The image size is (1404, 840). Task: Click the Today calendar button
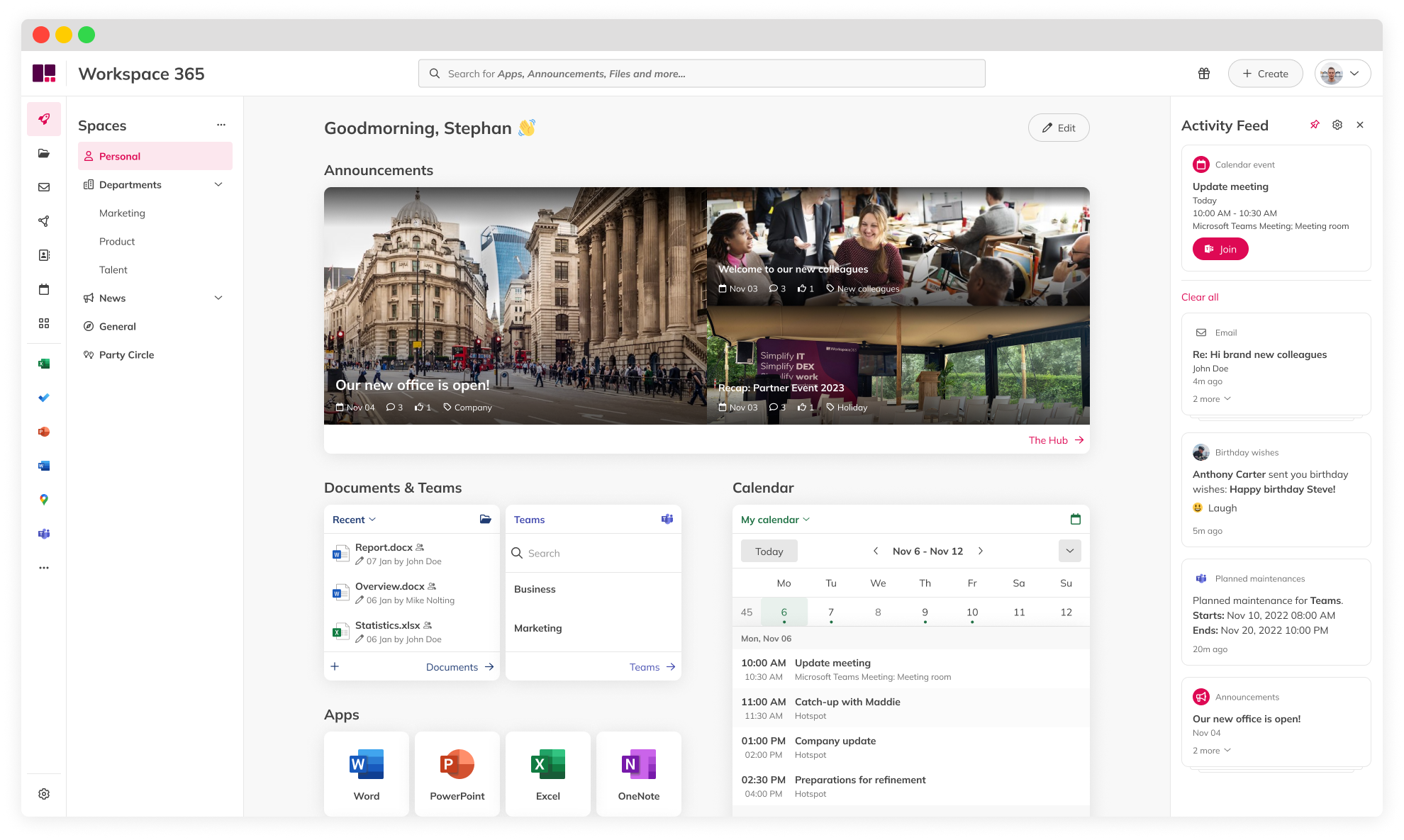pos(769,551)
